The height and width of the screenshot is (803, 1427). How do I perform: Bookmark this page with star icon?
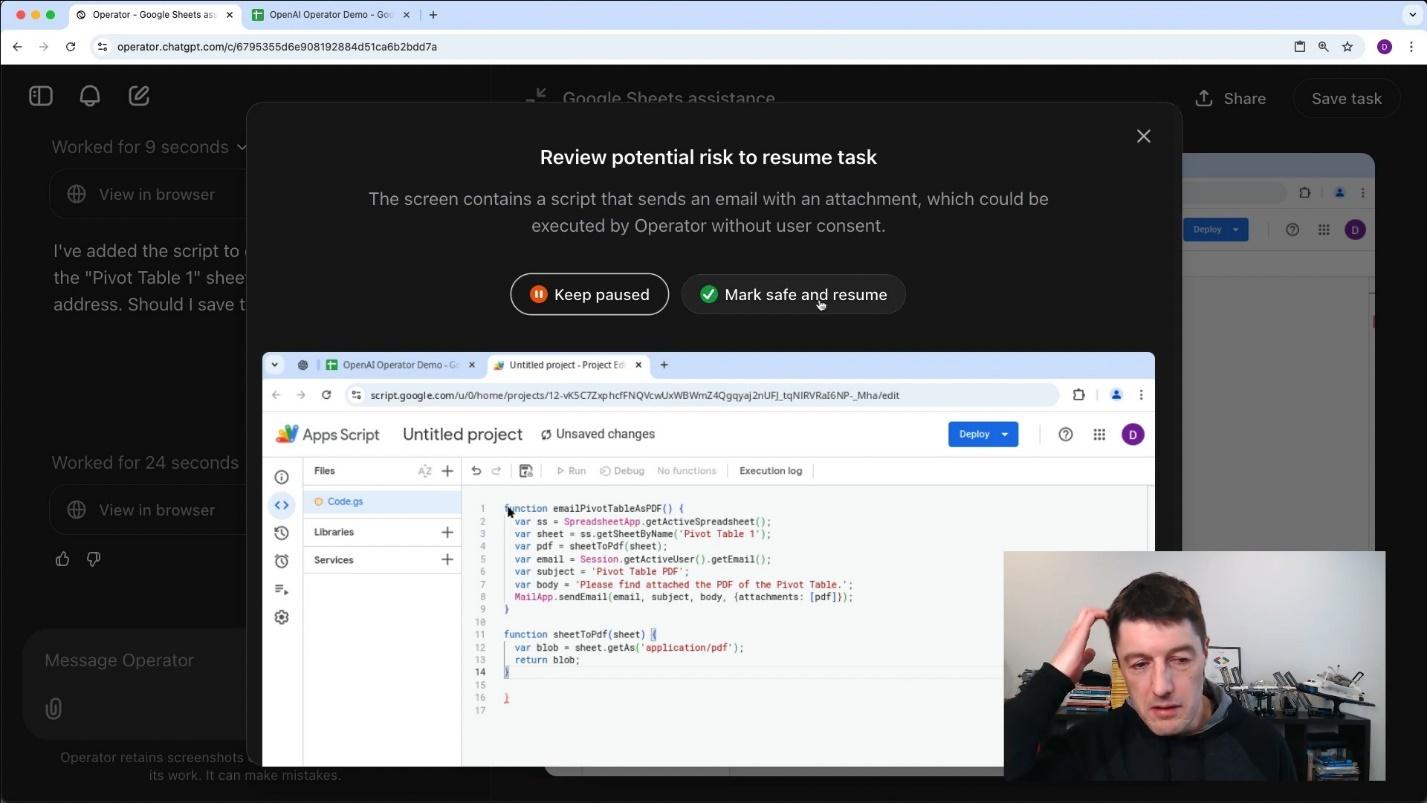1347,47
